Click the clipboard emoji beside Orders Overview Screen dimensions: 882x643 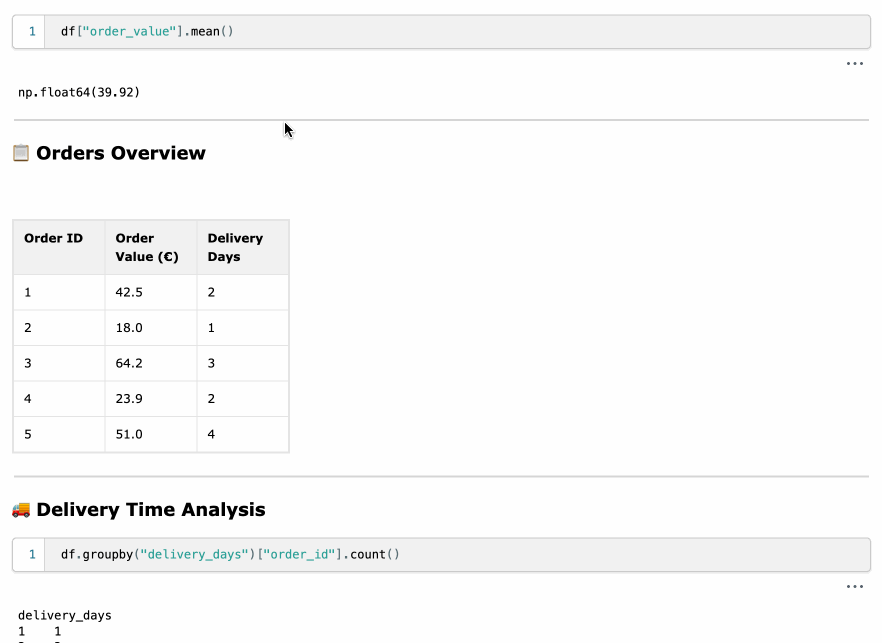tap(21, 153)
